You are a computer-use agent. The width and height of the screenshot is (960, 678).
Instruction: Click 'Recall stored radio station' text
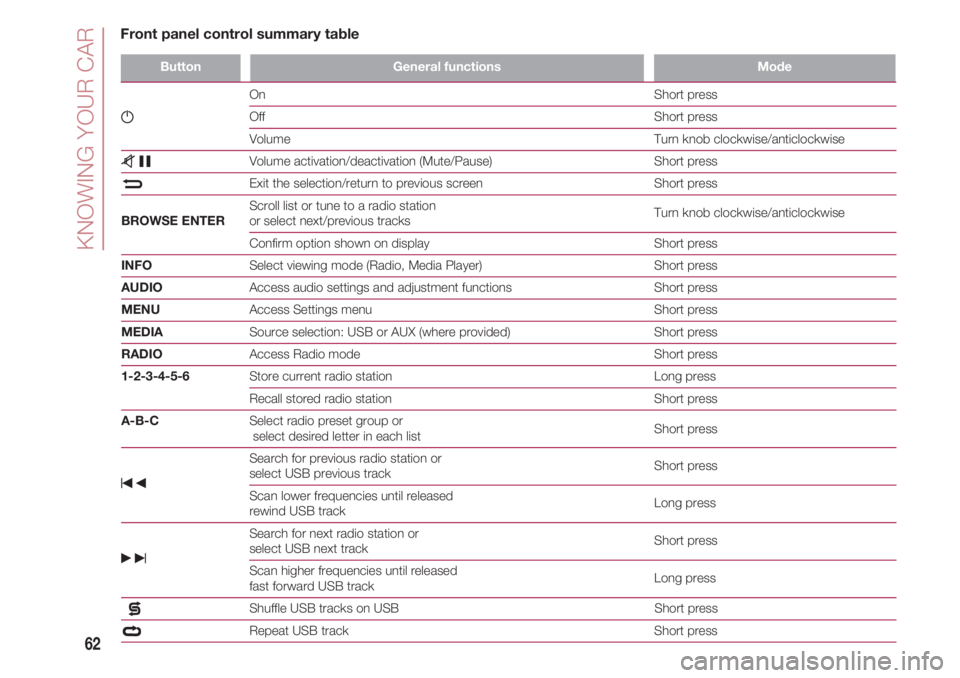tap(320, 399)
